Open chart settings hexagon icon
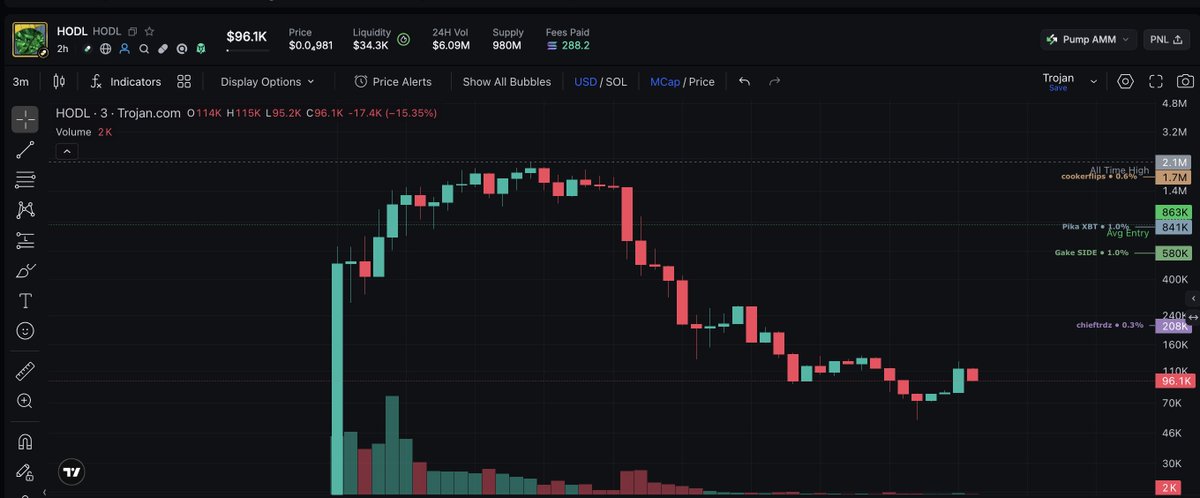Viewport: 1200px width, 498px height. 1126,82
